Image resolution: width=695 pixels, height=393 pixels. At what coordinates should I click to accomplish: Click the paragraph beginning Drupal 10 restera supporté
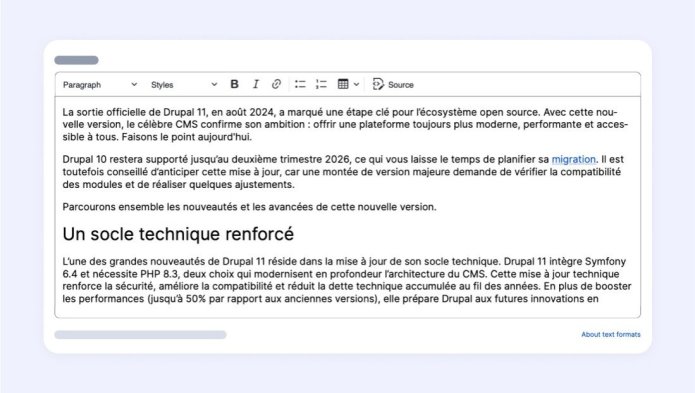[x=343, y=172]
